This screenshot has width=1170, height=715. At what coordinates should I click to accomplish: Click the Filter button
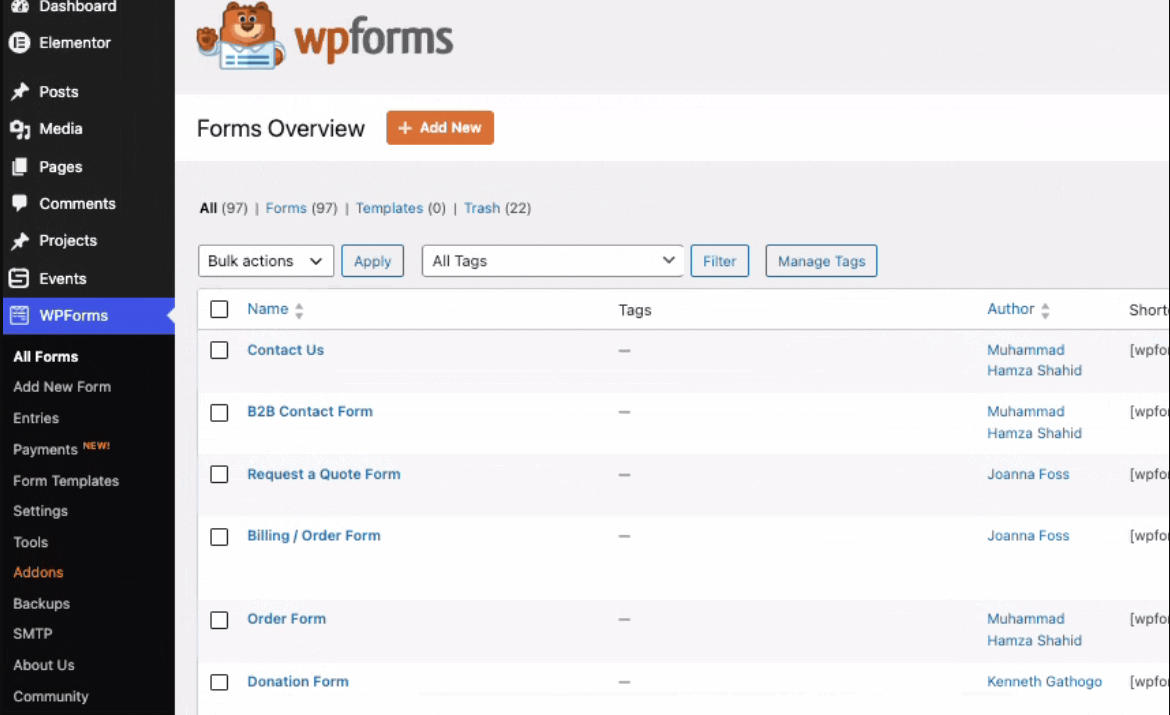tap(719, 261)
